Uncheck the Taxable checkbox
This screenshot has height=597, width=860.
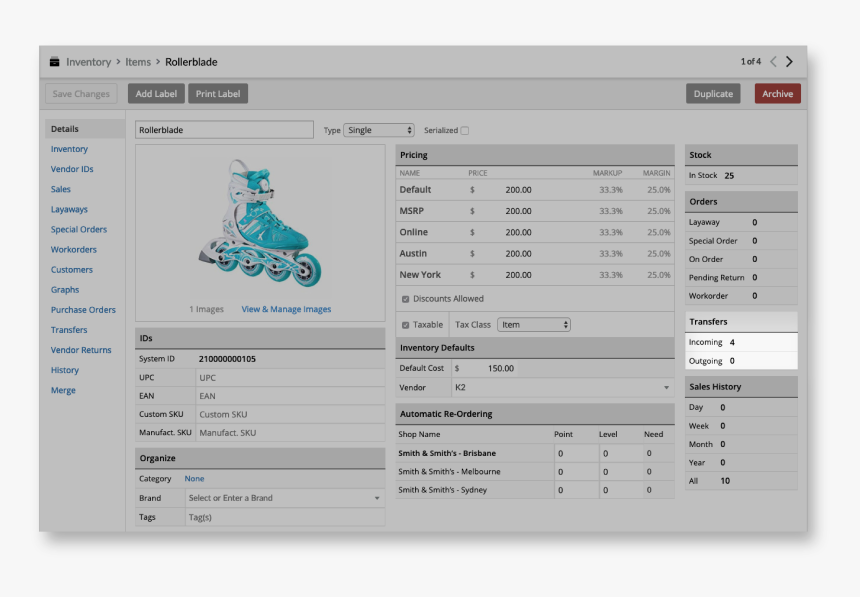point(405,325)
